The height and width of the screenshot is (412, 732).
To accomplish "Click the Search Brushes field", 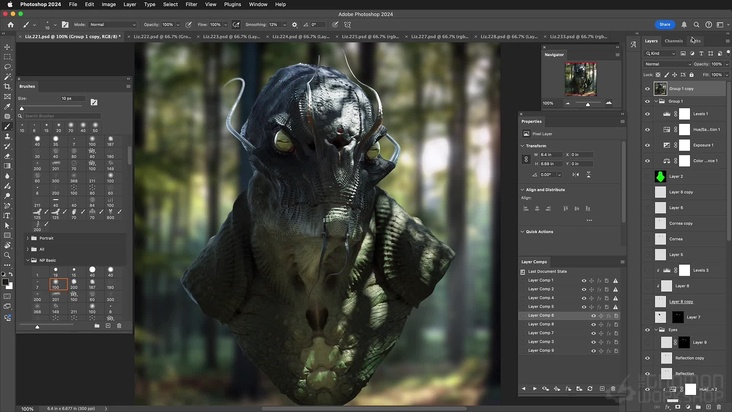I will click(x=60, y=116).
